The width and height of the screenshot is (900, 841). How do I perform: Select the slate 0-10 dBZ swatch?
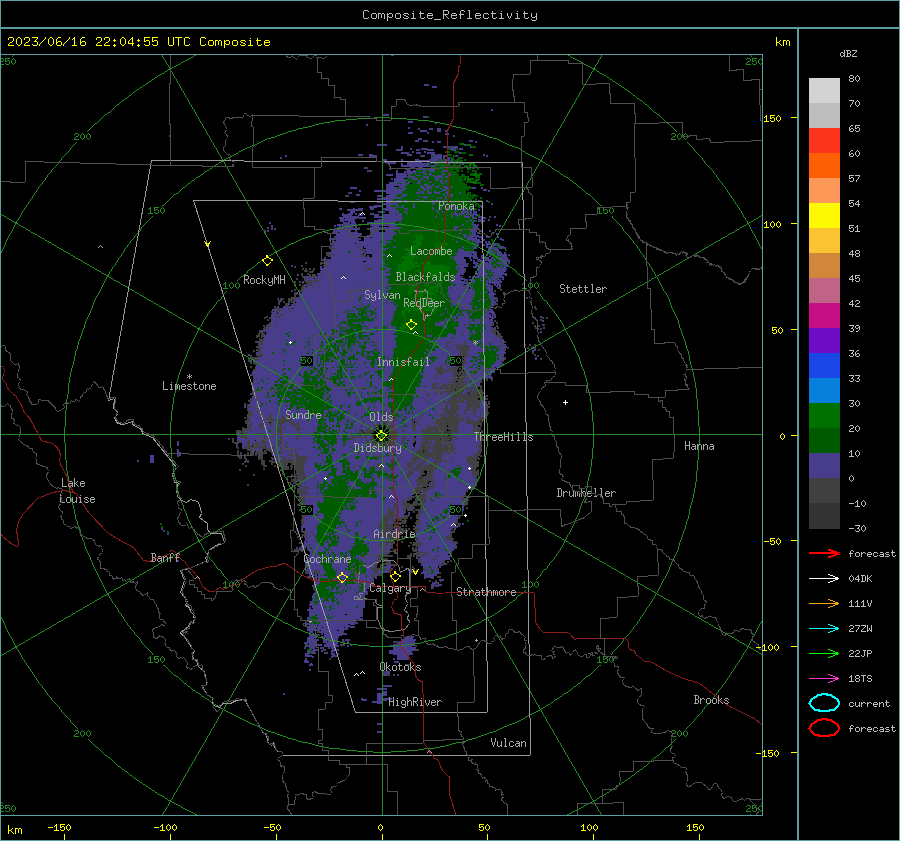pyautogui.click(x=824, y=466)
